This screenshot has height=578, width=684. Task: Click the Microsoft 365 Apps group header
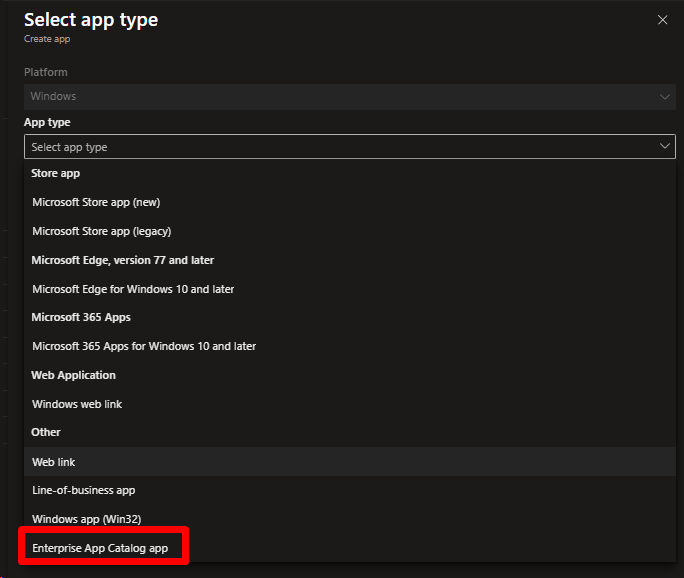81,317
